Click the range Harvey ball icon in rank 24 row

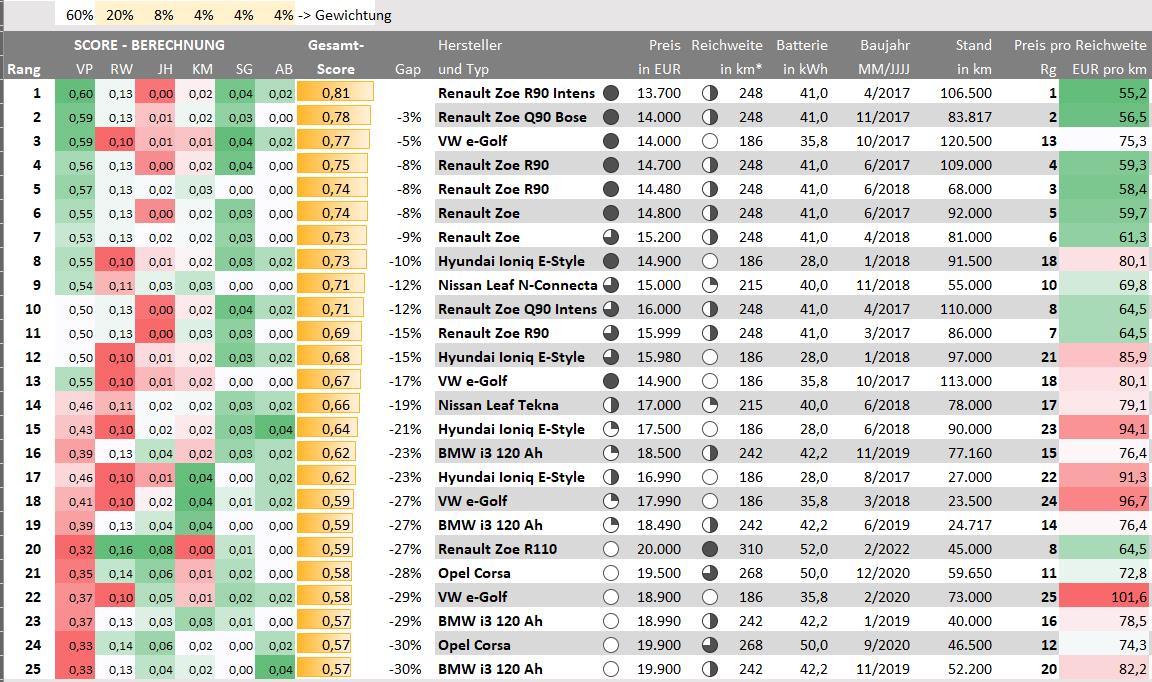tap(710, 645)
